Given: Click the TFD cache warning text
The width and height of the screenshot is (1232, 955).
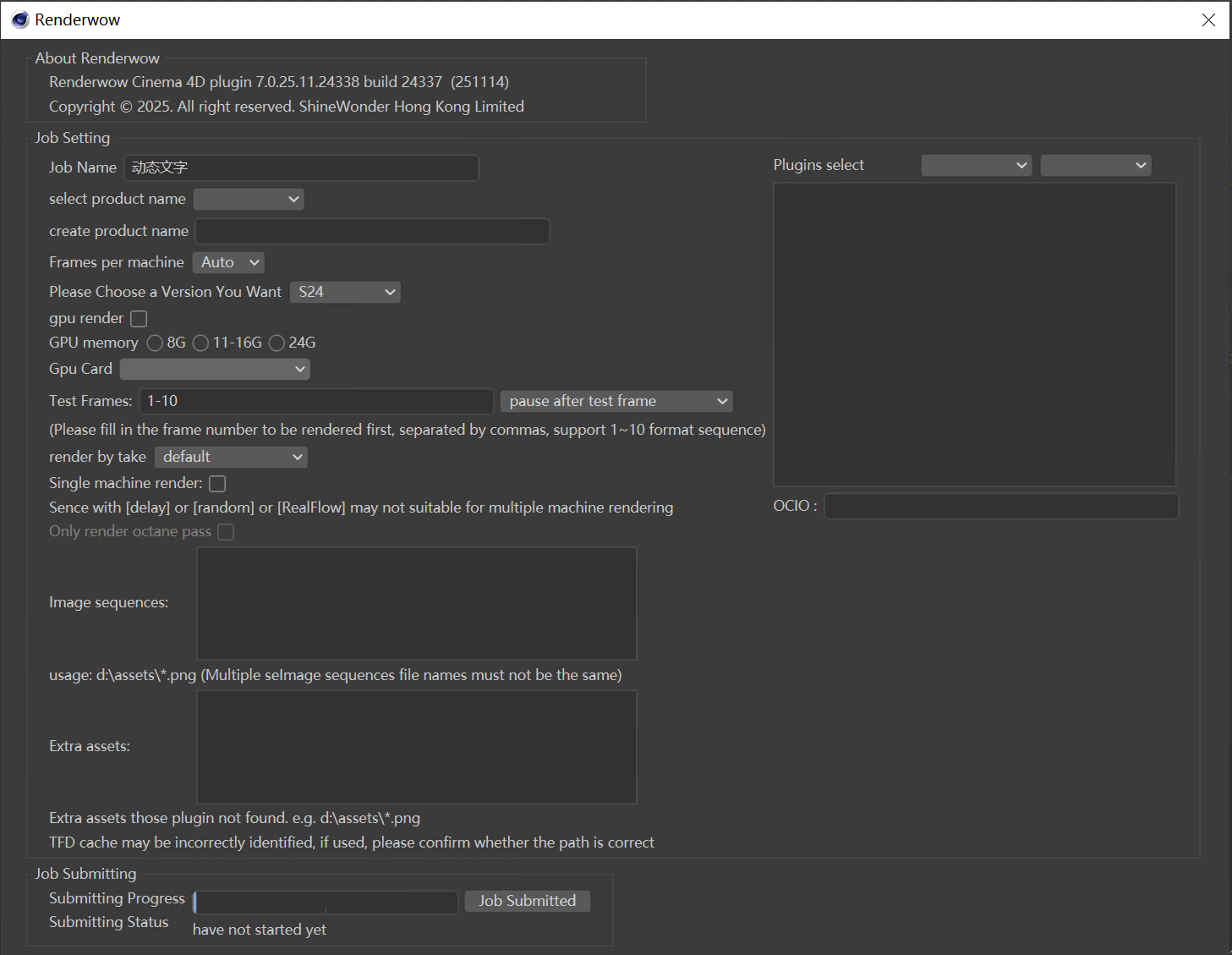Looking at the screenshot, I should pyautogui.click(x=352, y=842).
